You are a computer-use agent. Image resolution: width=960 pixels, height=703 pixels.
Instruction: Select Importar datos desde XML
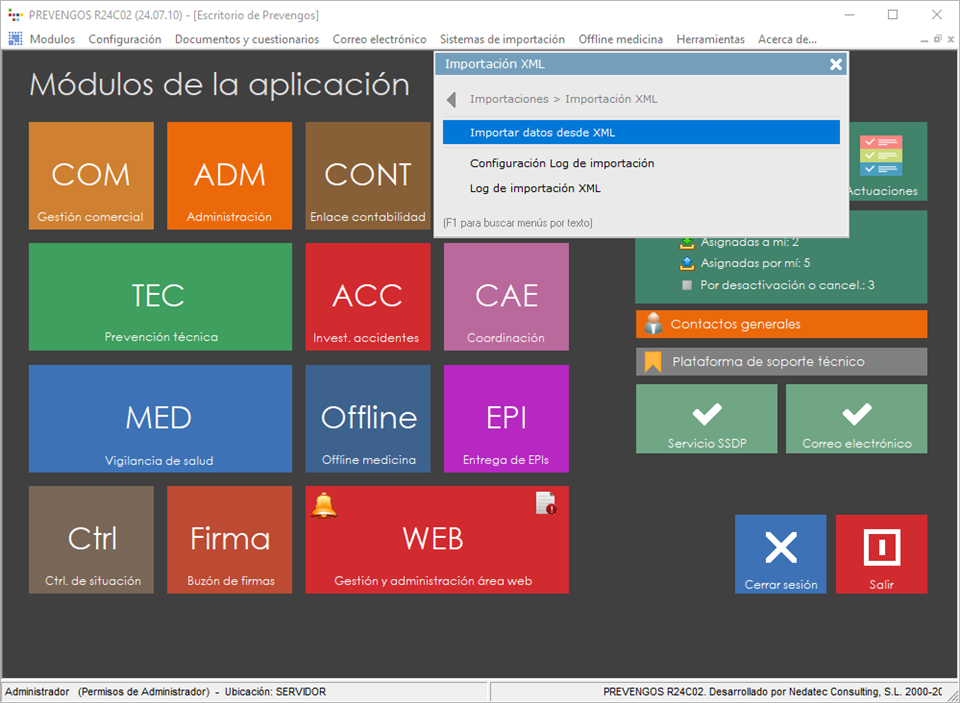click(x=640, y=132)
